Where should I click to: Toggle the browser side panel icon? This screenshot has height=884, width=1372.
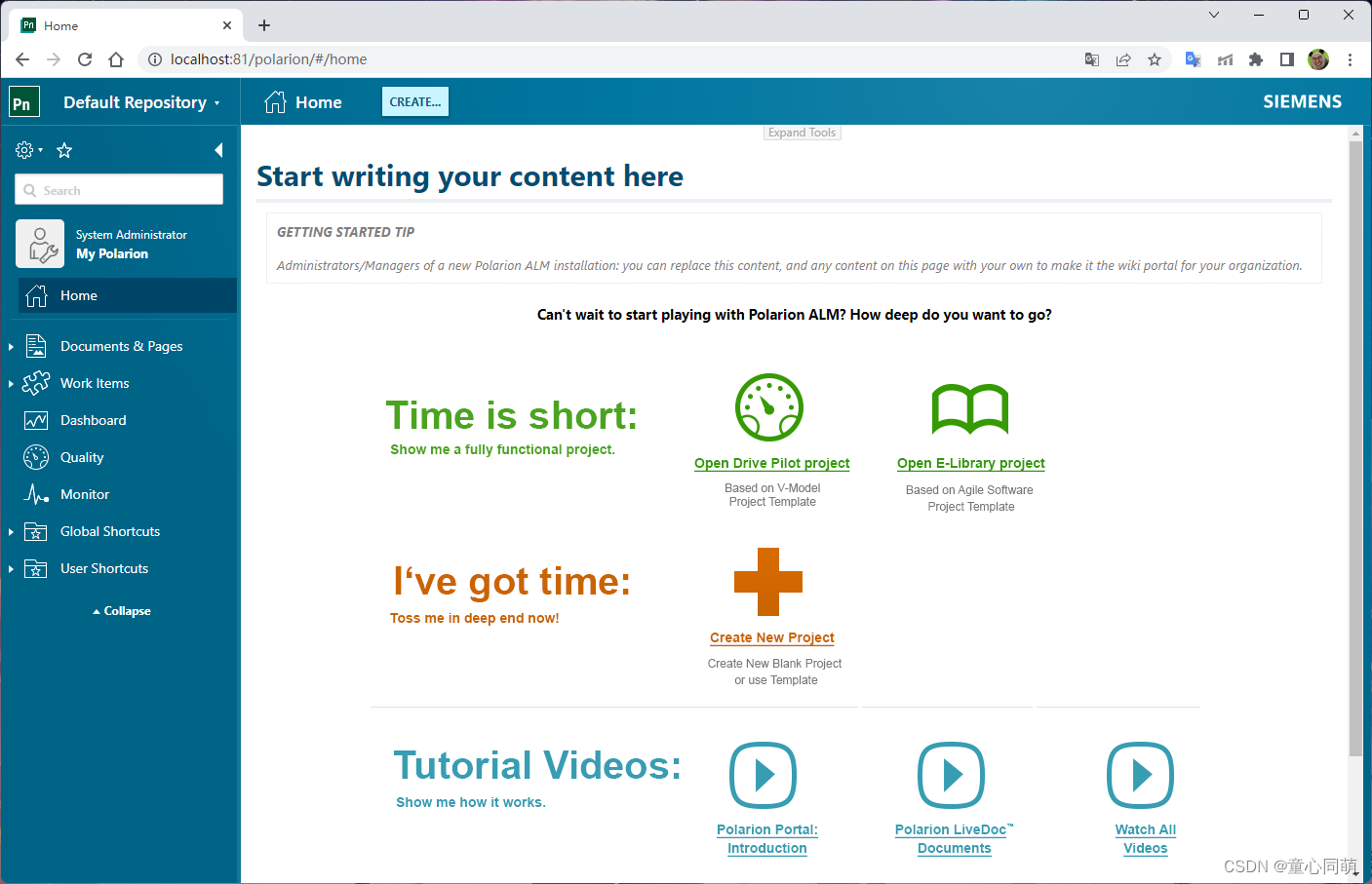(1287, 59)
